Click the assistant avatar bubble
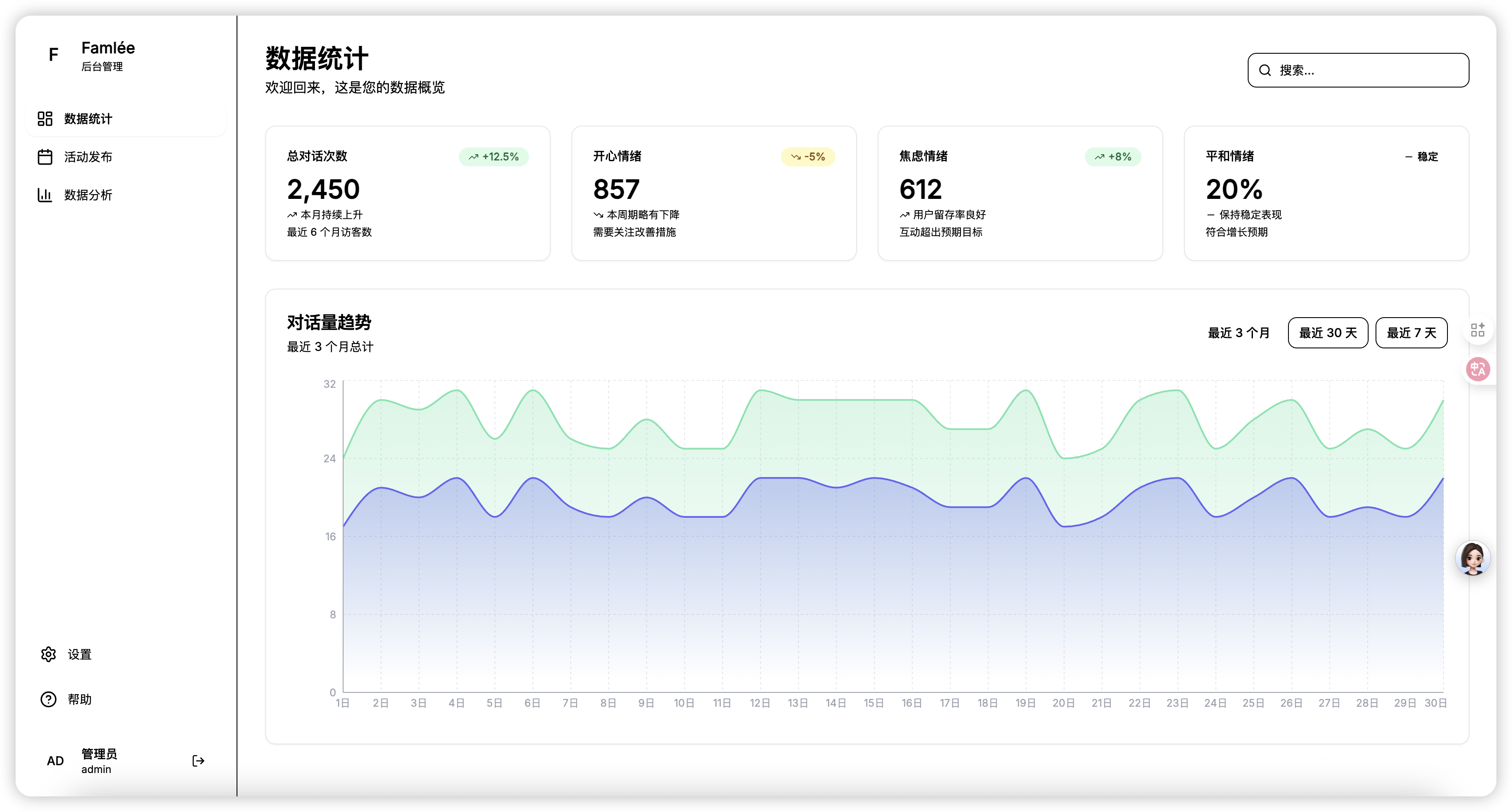1512x812 pixels. [x=1473, y=558]
